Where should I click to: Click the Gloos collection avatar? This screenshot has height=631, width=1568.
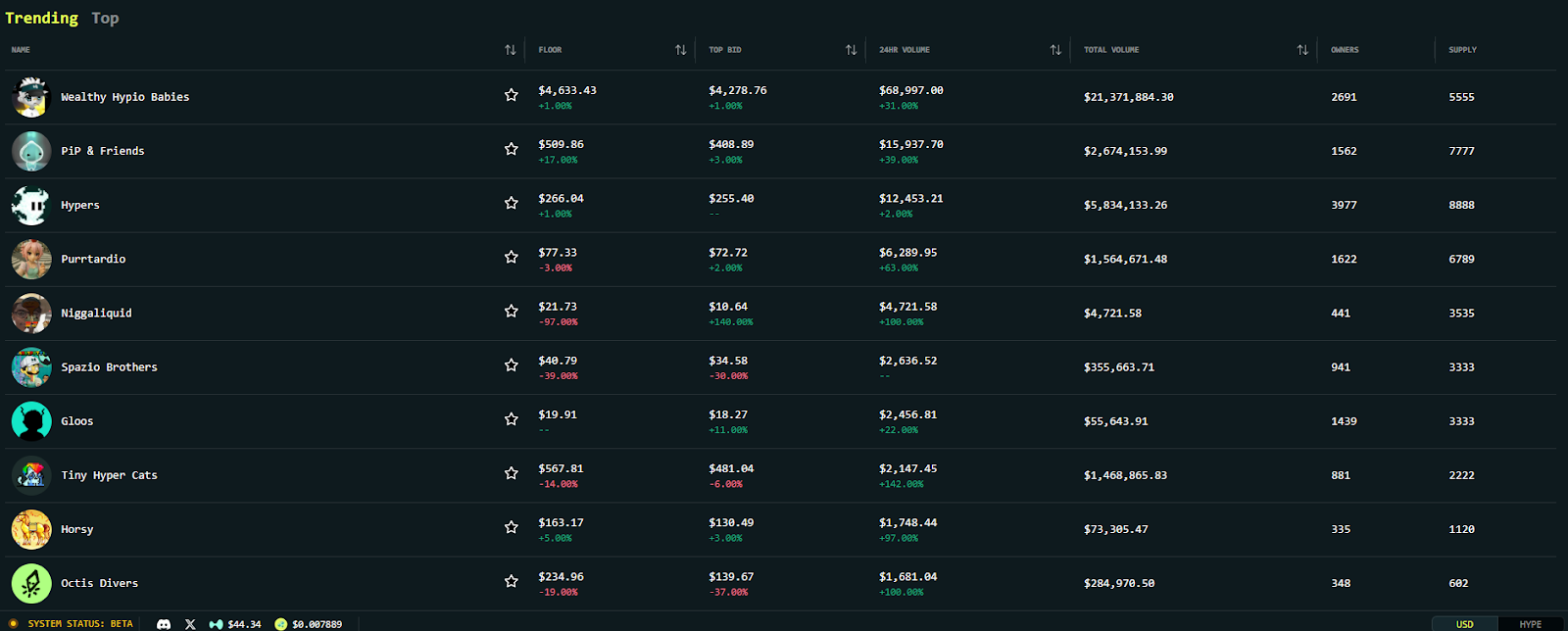(x=31, y=421)
